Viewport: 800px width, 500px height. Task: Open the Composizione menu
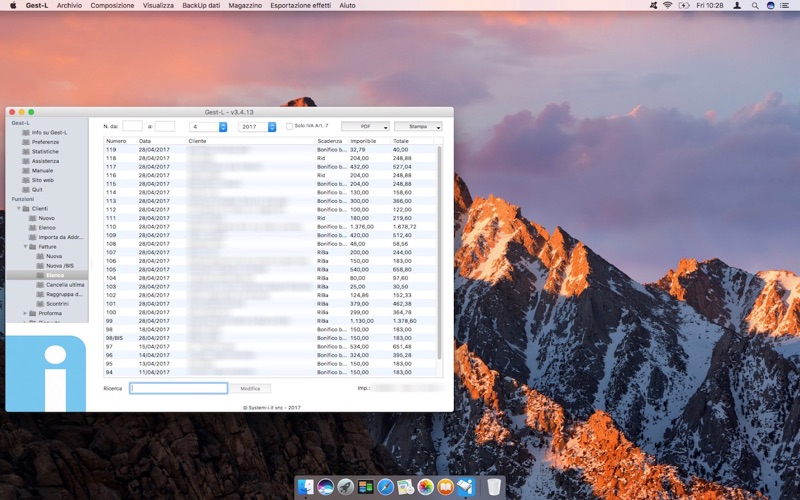[x=112, y=5]
